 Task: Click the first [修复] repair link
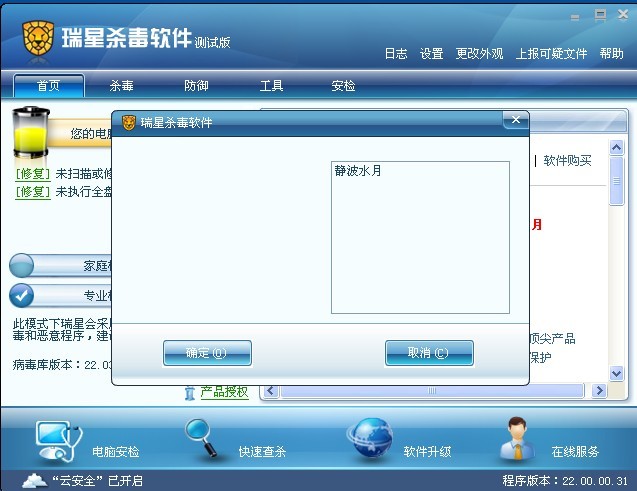tap(32, 174)
